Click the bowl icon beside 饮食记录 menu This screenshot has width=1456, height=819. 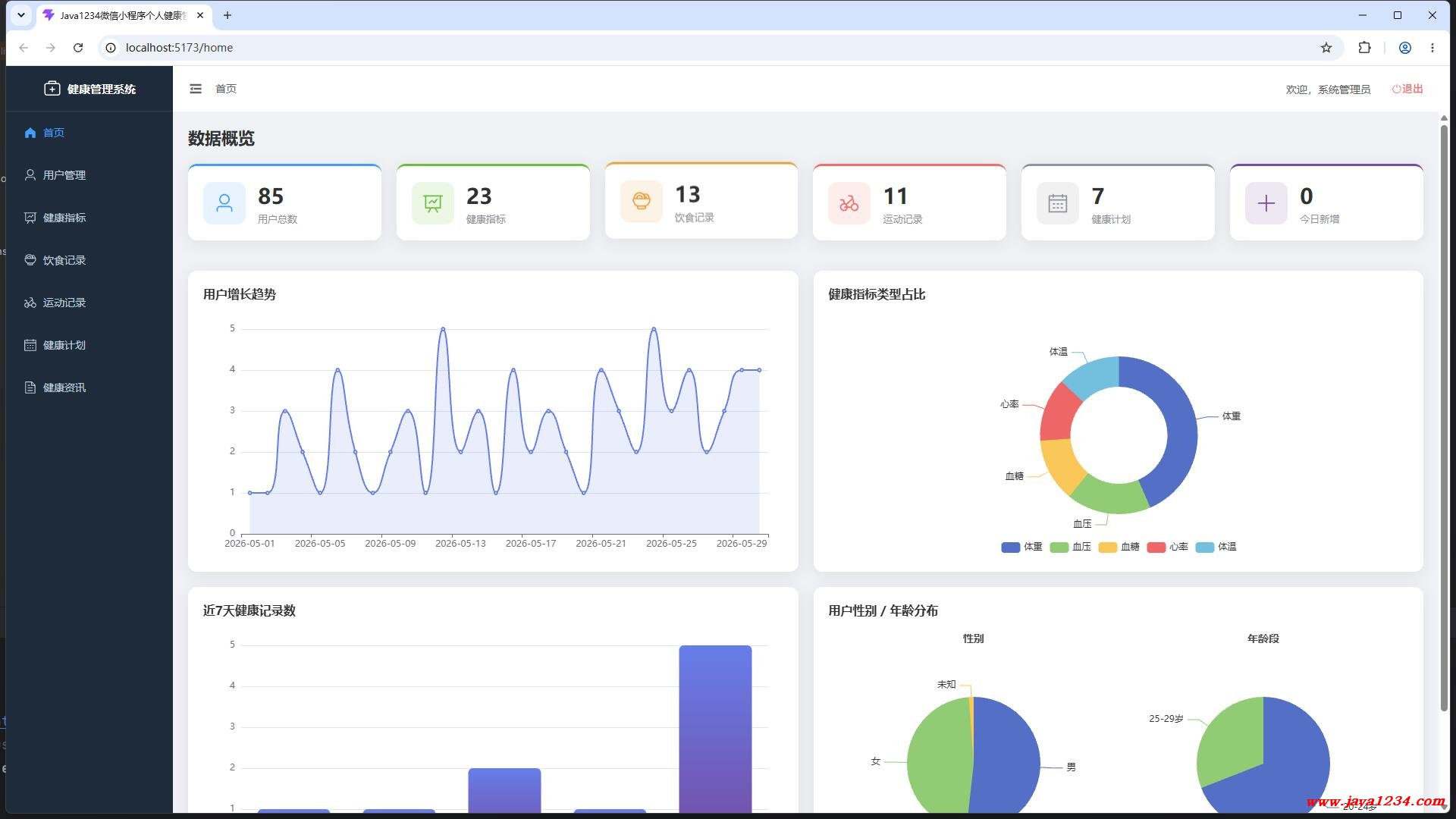(x=30, y=260)
